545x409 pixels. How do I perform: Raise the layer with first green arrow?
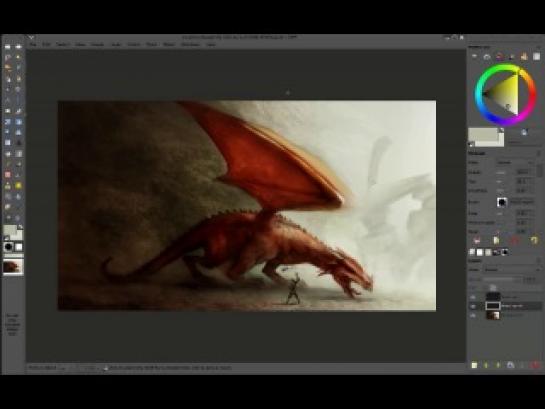[486, 365]
